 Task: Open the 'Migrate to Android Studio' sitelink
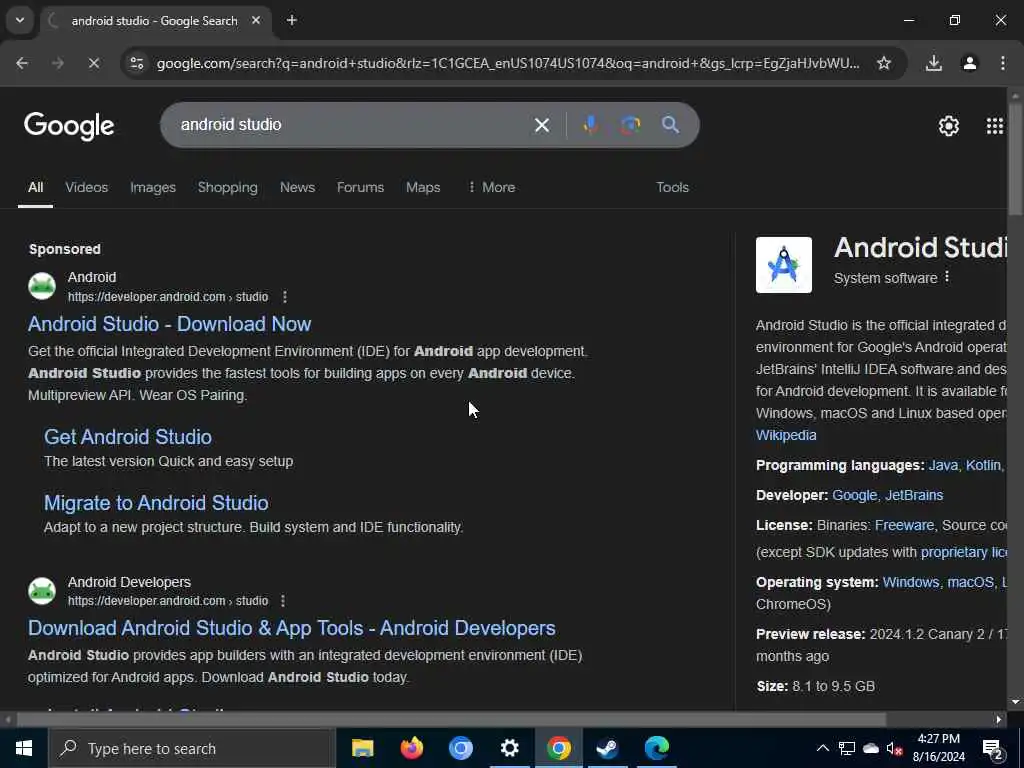coord(156,503)
